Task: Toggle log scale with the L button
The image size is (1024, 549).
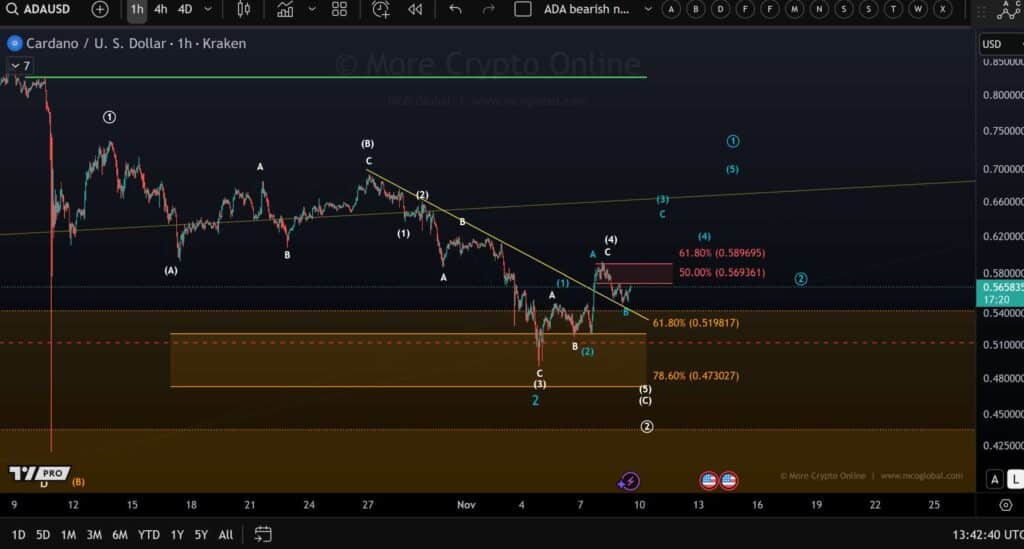Action: point(1014,479)
